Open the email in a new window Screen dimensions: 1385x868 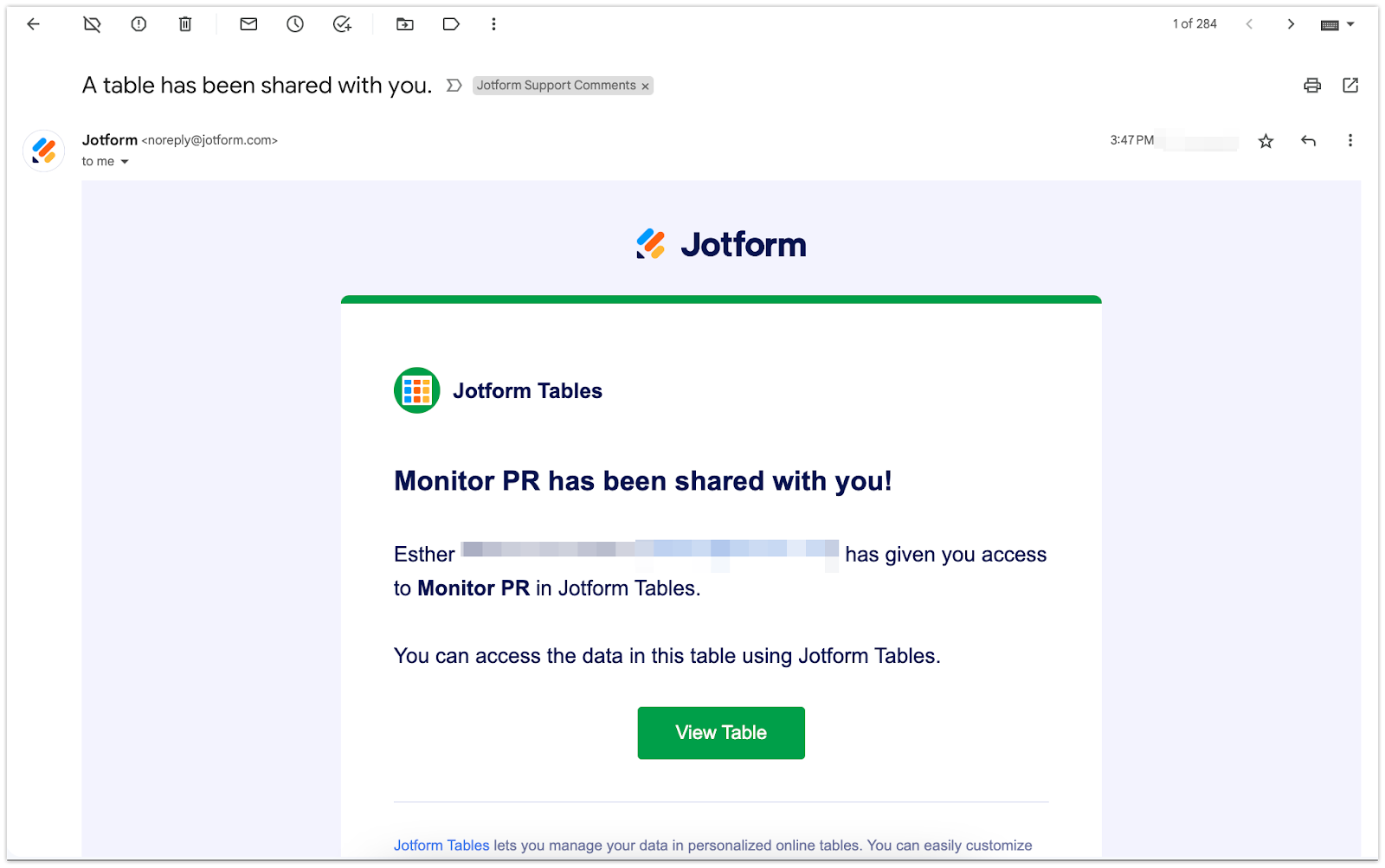click(1350, 85)
